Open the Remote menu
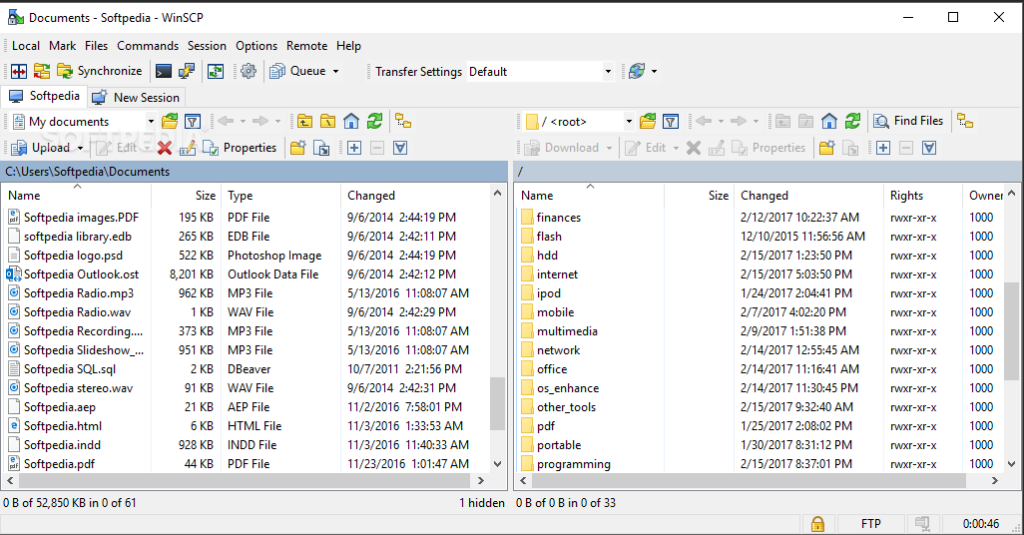This screenshot has width=1024, height=535. (x=306, y=46)
